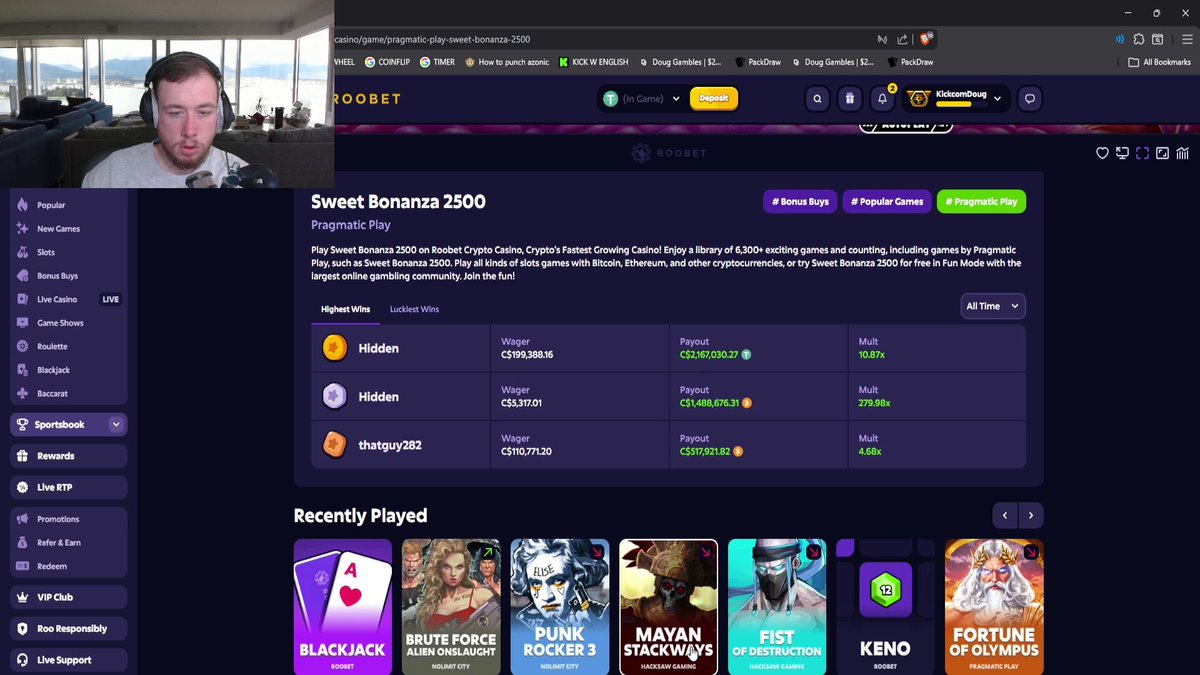Click payout C$2,167,030.27
This screenshot has width=1200, height=675.
click(x=709, y=354)
